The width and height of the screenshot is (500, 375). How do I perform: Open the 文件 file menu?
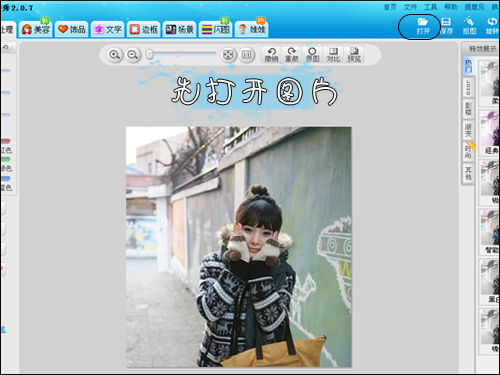[x=410, y=7]
